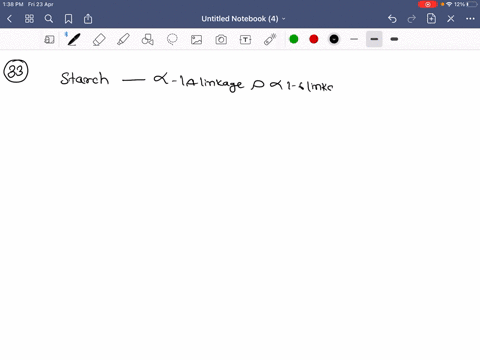Image resolution: width=480 pixels, height=360 pixels.
Task: Tap the 12% battery indicator
Action: (x=465, y=4)
